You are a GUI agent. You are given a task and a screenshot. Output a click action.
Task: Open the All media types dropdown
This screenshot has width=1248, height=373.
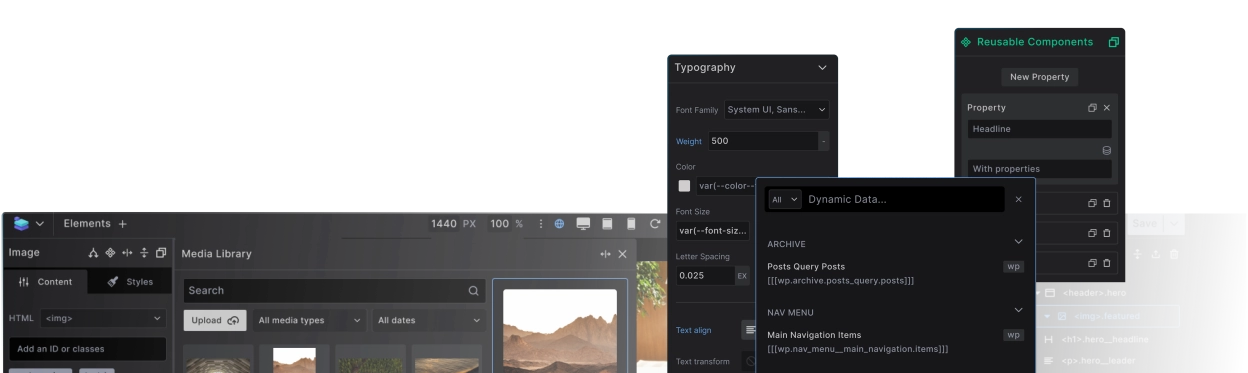tap(309, 320)
